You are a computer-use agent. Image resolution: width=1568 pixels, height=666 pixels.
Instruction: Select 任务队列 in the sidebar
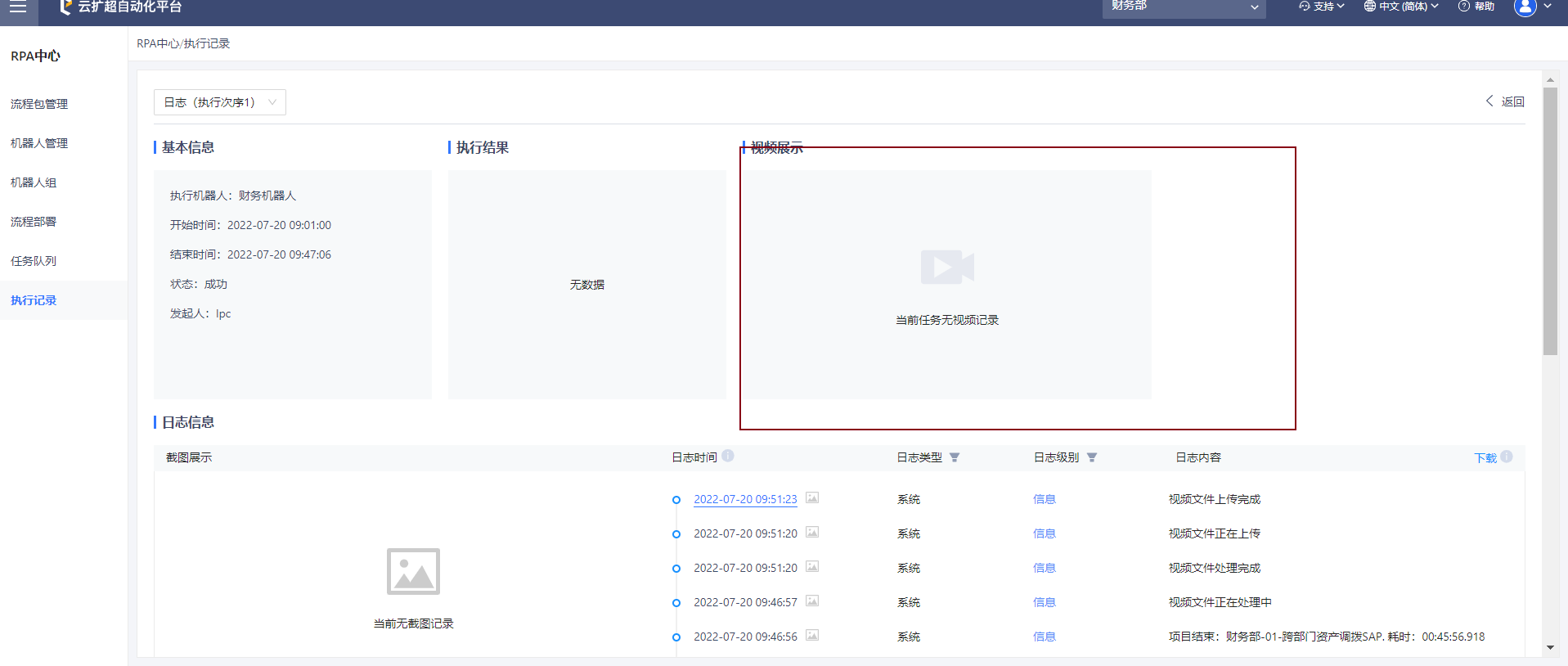pos(34,261)
